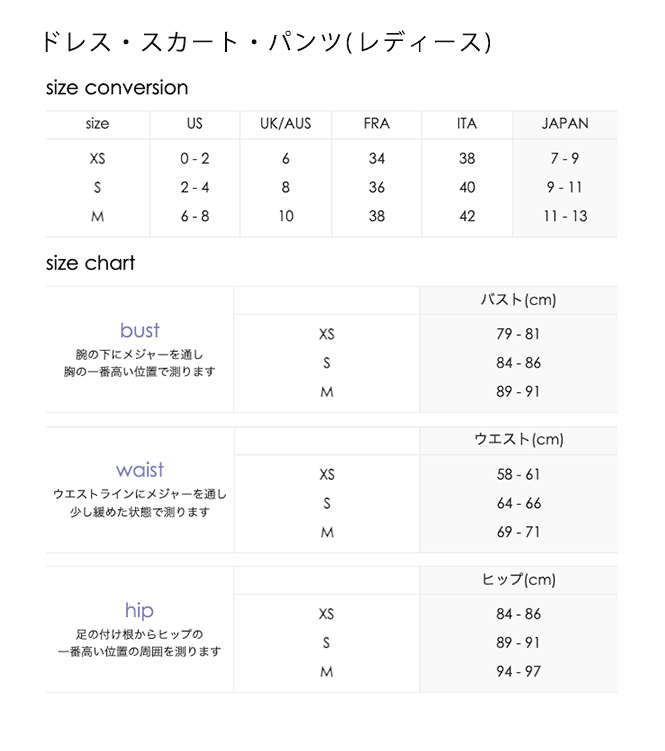Click the ドレス・スカート・パンツ(レディース) title

266,42
